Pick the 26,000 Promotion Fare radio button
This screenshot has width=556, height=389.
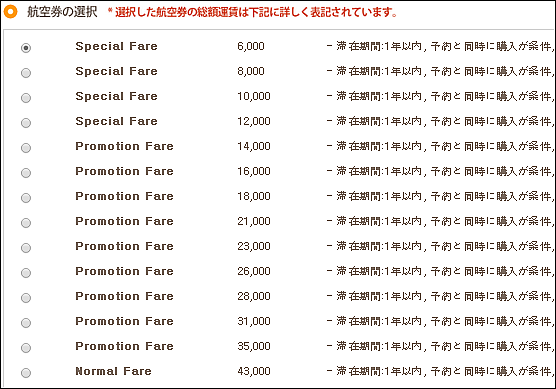pos(26,273)
